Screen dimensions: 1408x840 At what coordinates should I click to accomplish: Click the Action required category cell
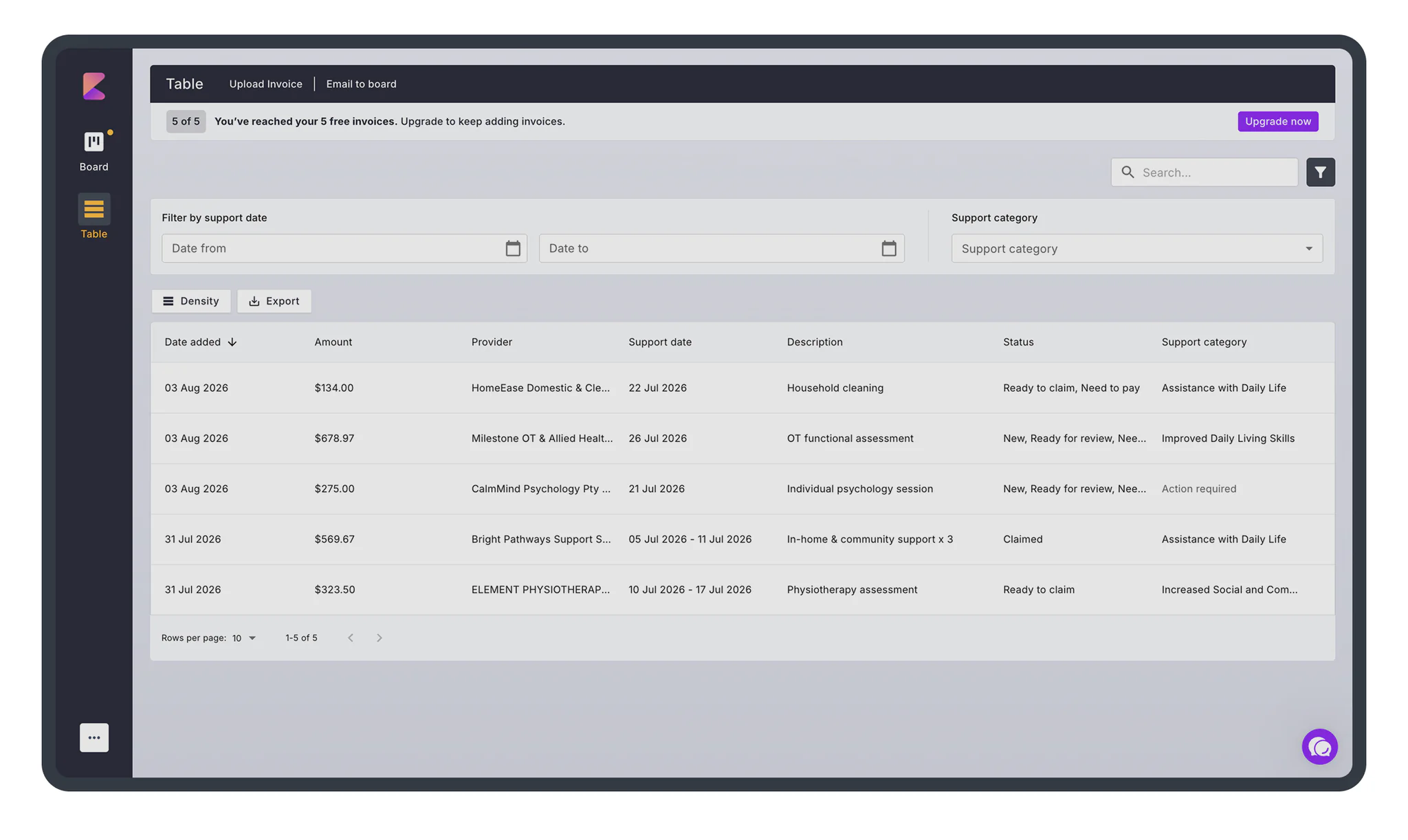[1198, 489]
